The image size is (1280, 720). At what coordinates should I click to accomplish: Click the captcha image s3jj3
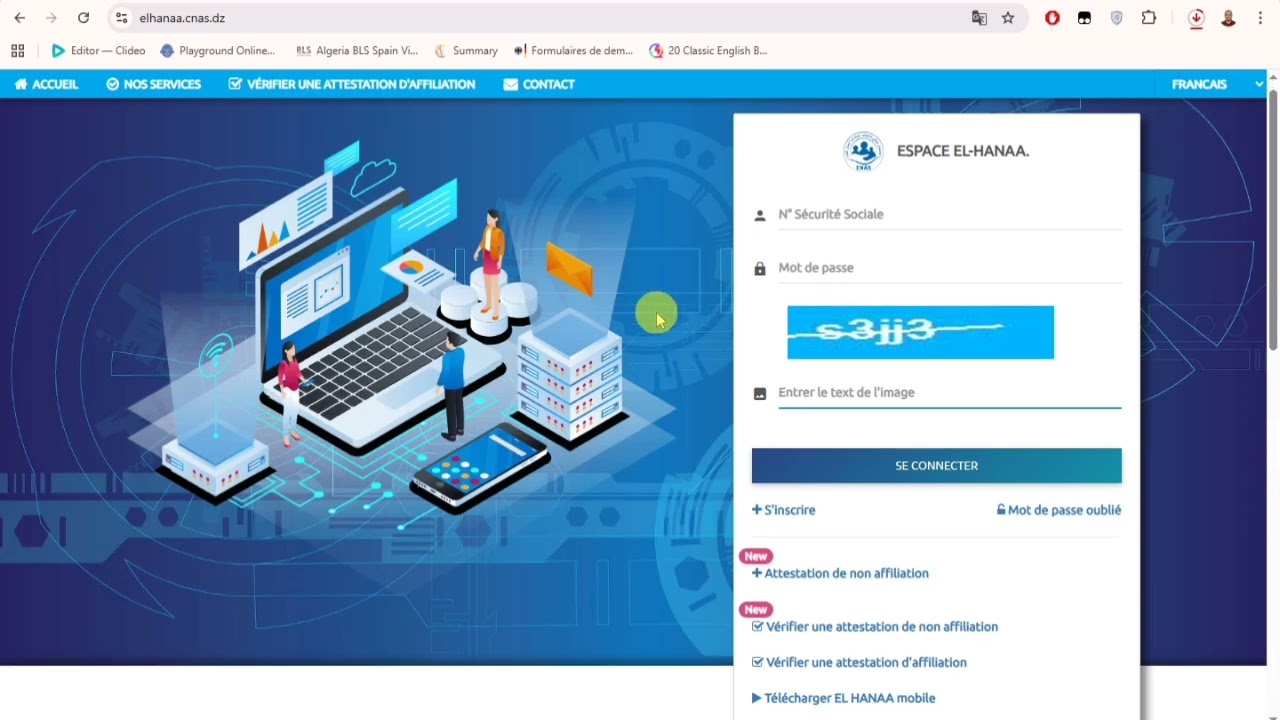point(920,332)
